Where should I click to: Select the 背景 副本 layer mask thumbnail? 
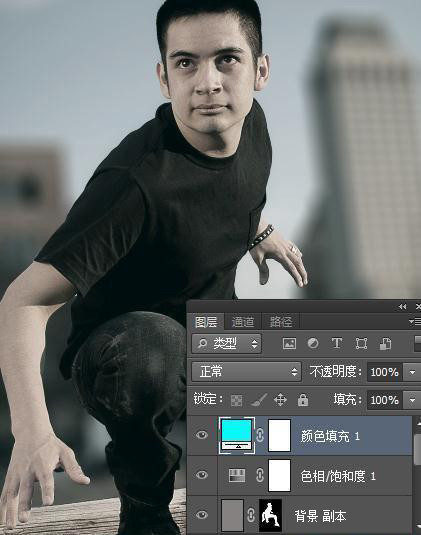coord(271,515)
